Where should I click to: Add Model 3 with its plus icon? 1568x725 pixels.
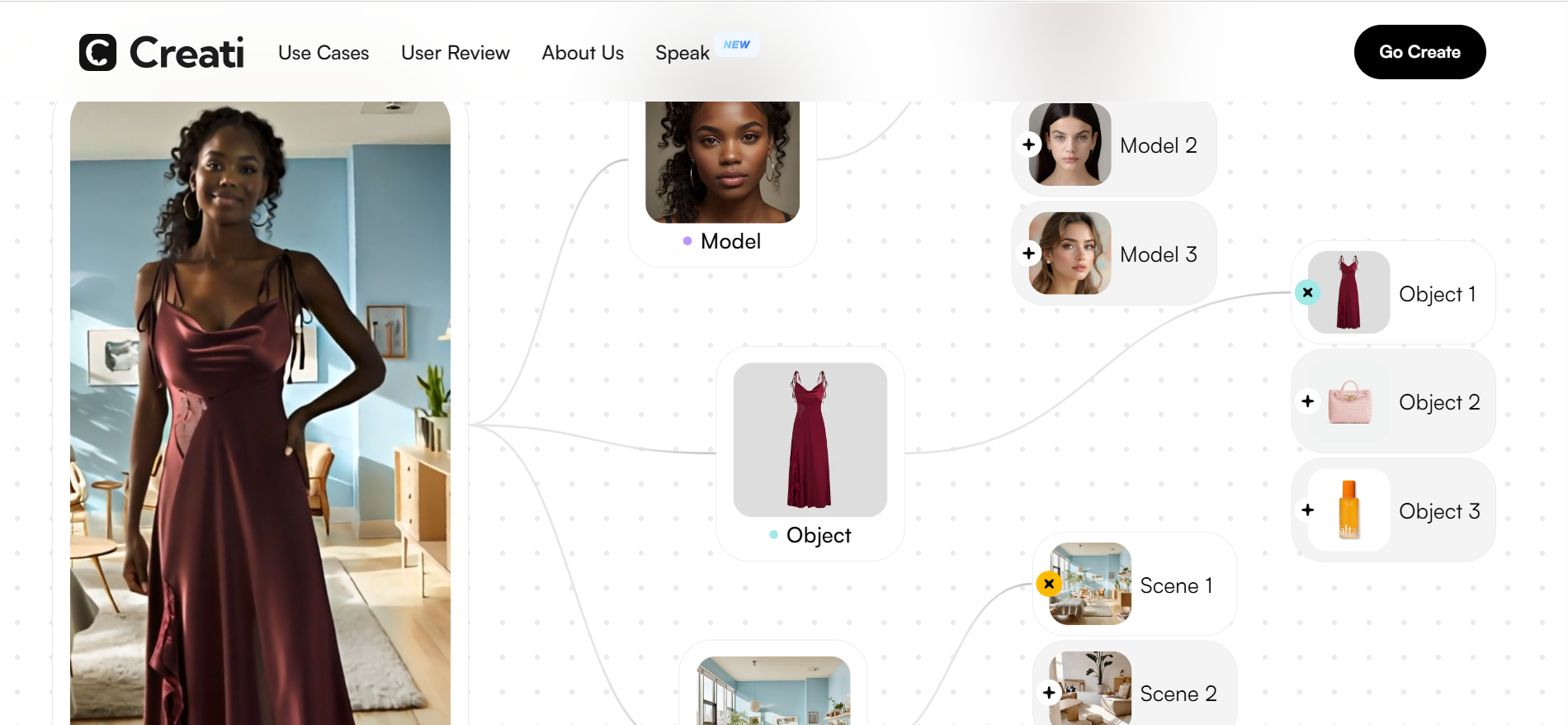coord(1028,253)
